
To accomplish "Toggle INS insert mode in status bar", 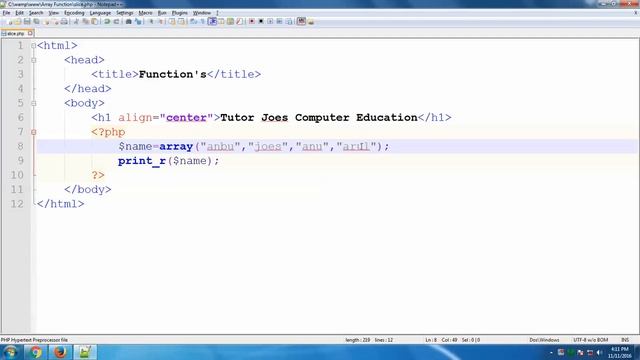I will (625, 340).
